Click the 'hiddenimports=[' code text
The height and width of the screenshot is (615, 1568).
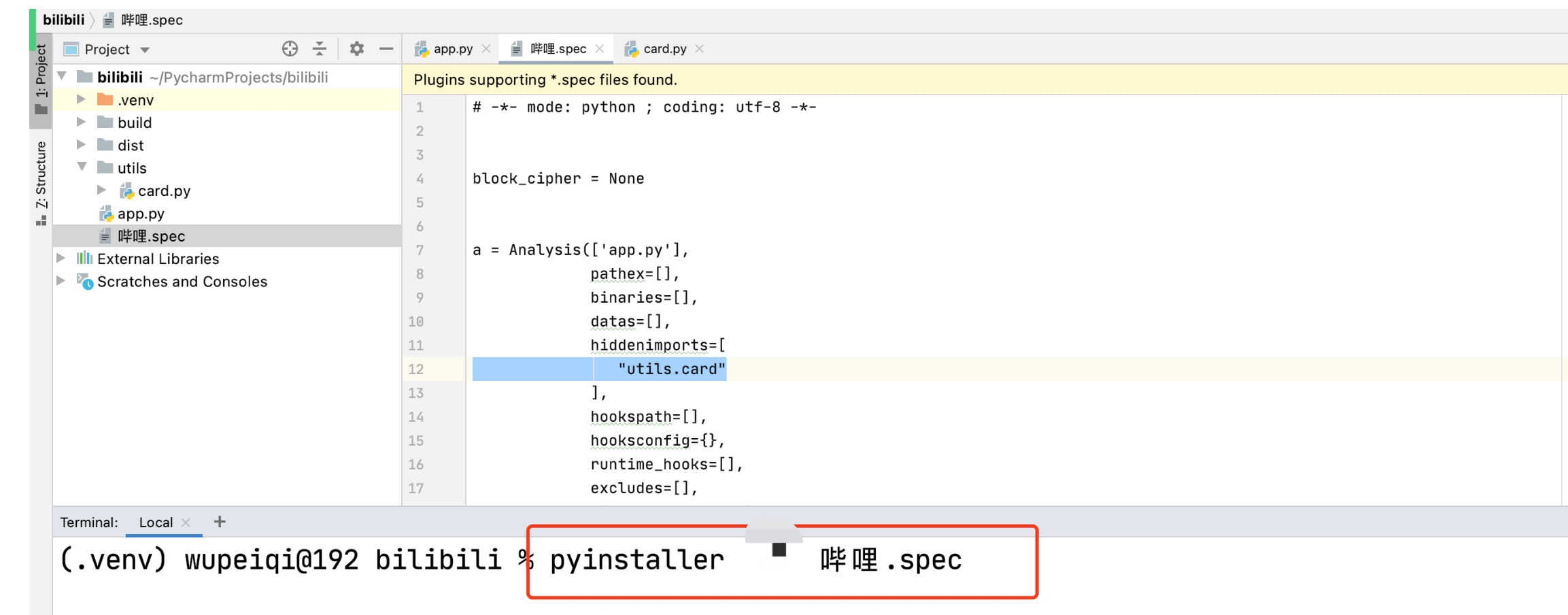658,345
